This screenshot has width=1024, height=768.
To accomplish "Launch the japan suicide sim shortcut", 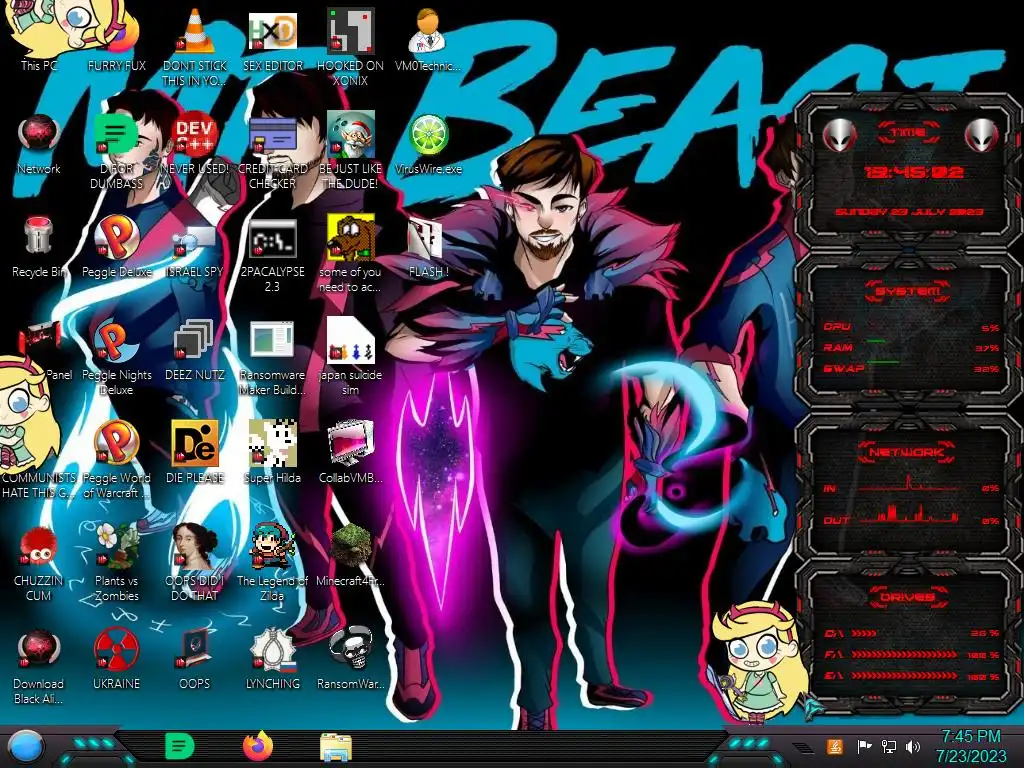I will tap(350, 340).
